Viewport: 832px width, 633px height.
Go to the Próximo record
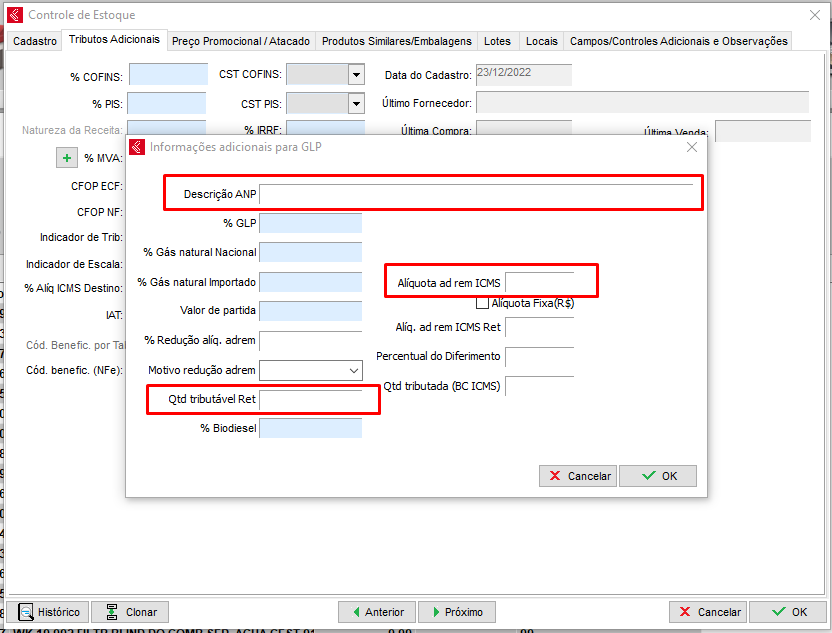pyautogui.click(x=456, y=612)
